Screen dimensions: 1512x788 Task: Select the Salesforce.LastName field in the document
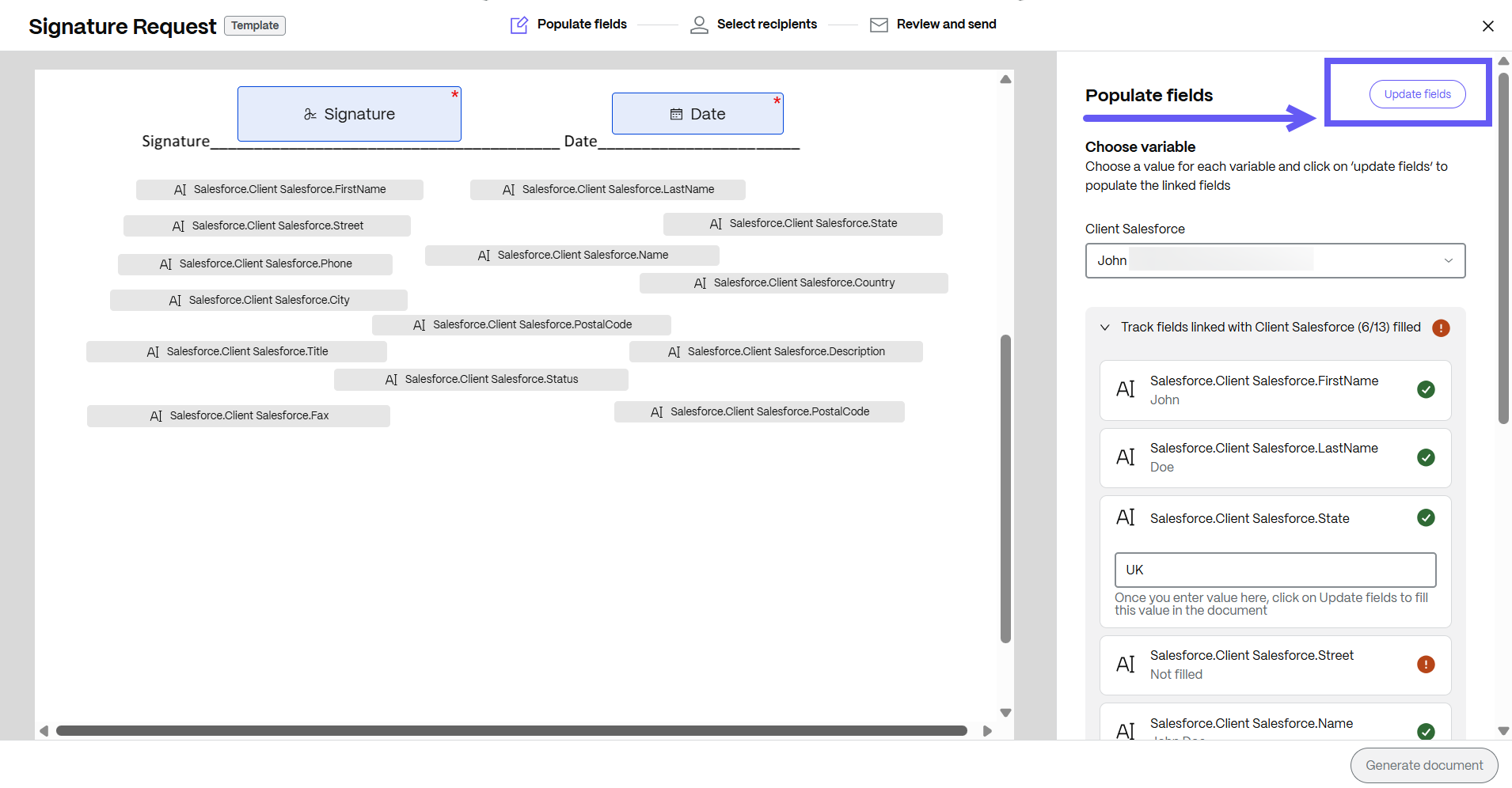coord(607,189)
